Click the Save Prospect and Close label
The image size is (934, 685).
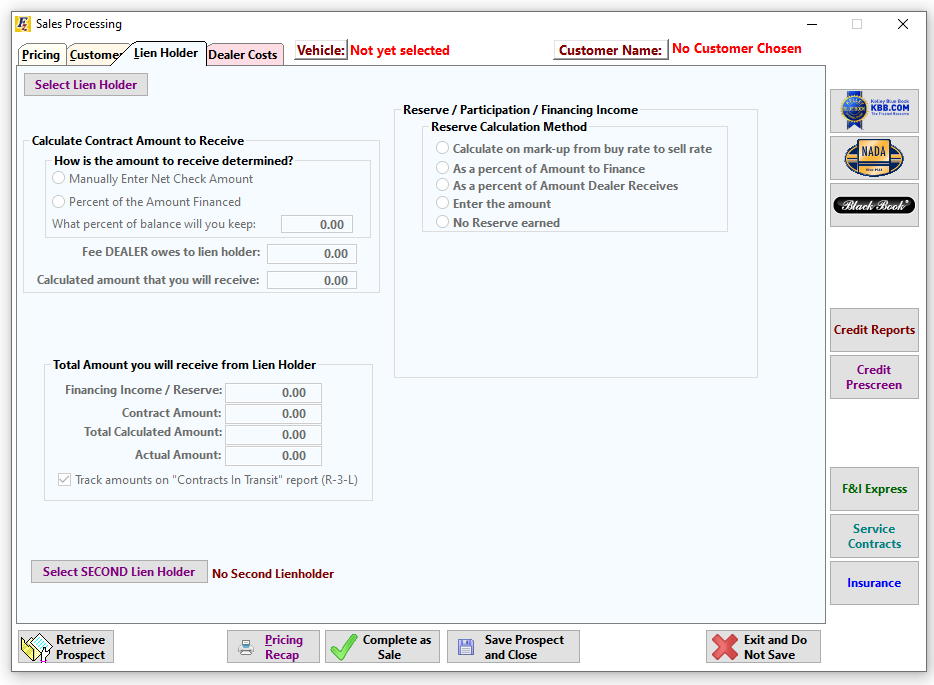click(524, 647)
